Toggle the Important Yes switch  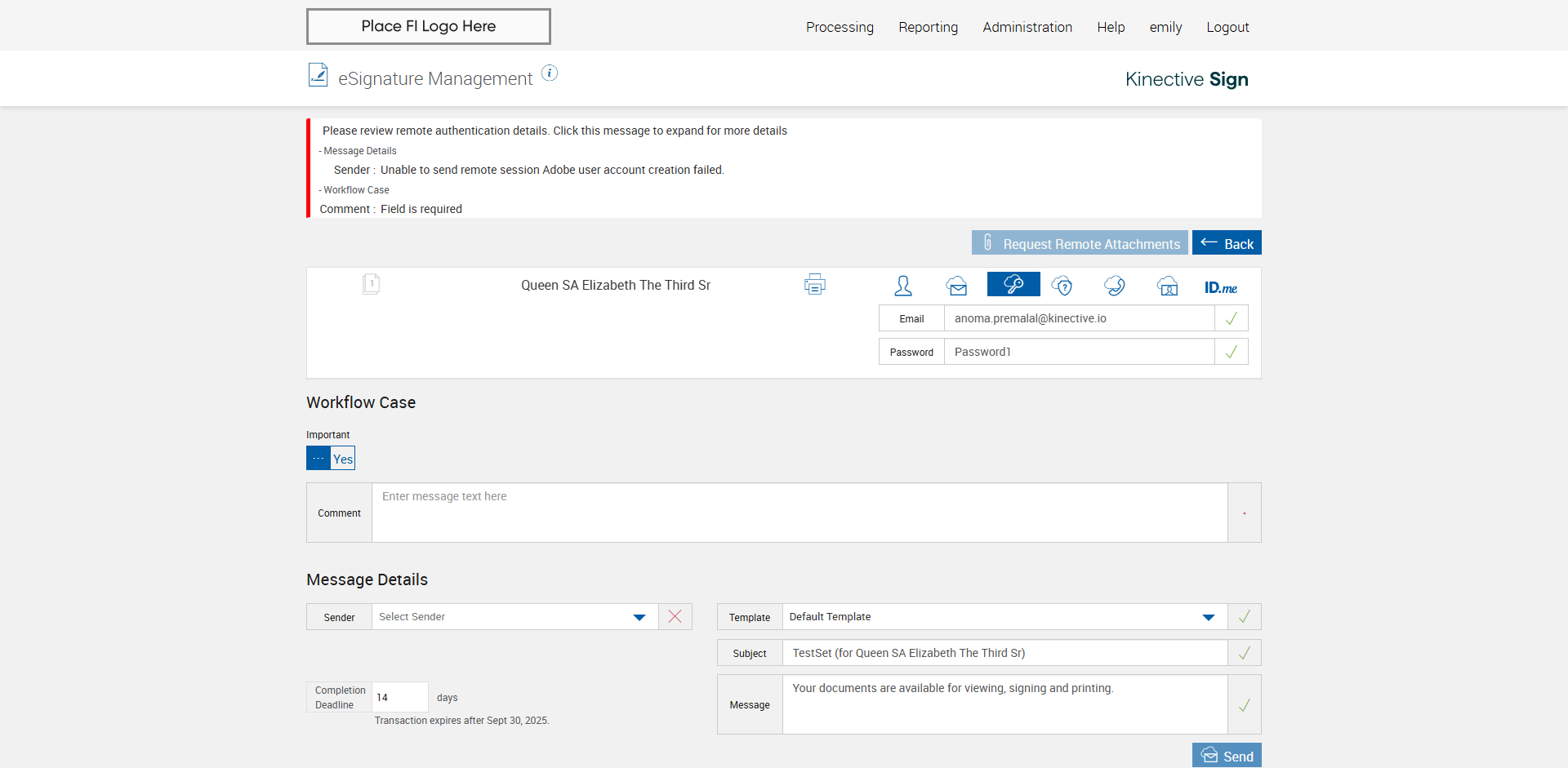click(x=331, y=458)
